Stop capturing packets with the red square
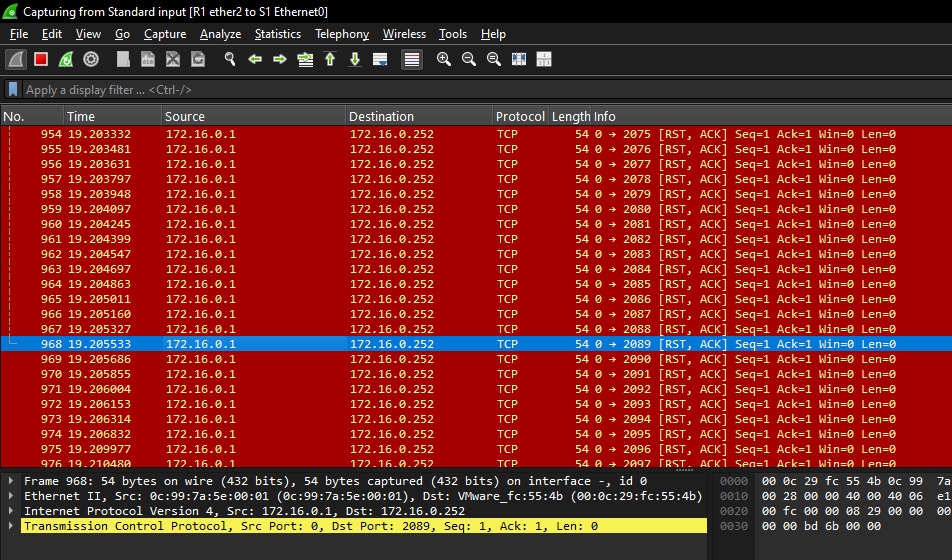Screen dimensions: 952x560 point(41,60)
